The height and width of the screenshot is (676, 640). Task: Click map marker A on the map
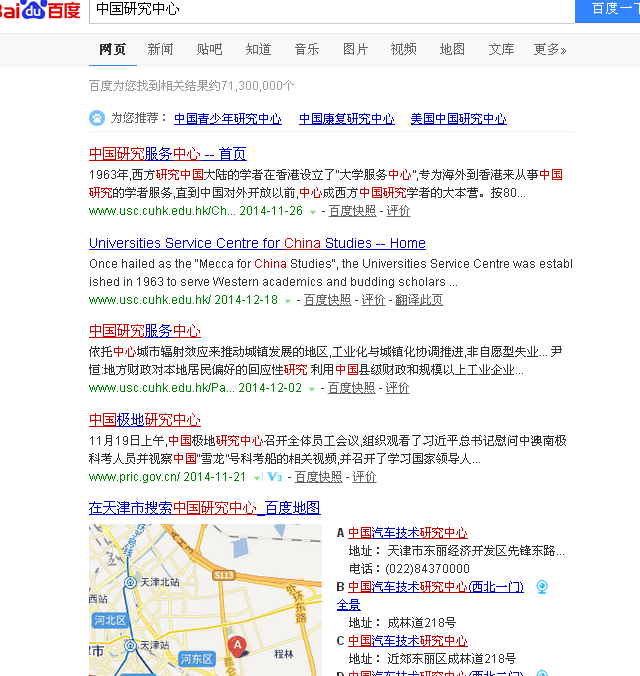[x=237, y=646]
